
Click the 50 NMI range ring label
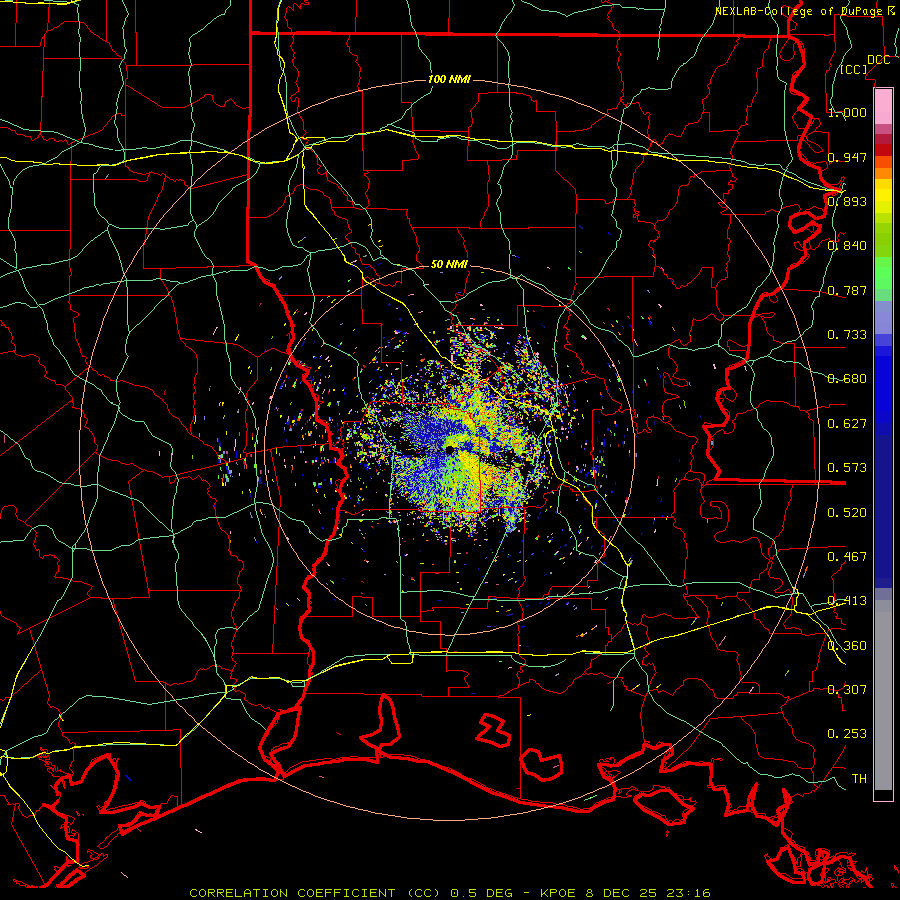pyautogui.click(x=449, y=265)
